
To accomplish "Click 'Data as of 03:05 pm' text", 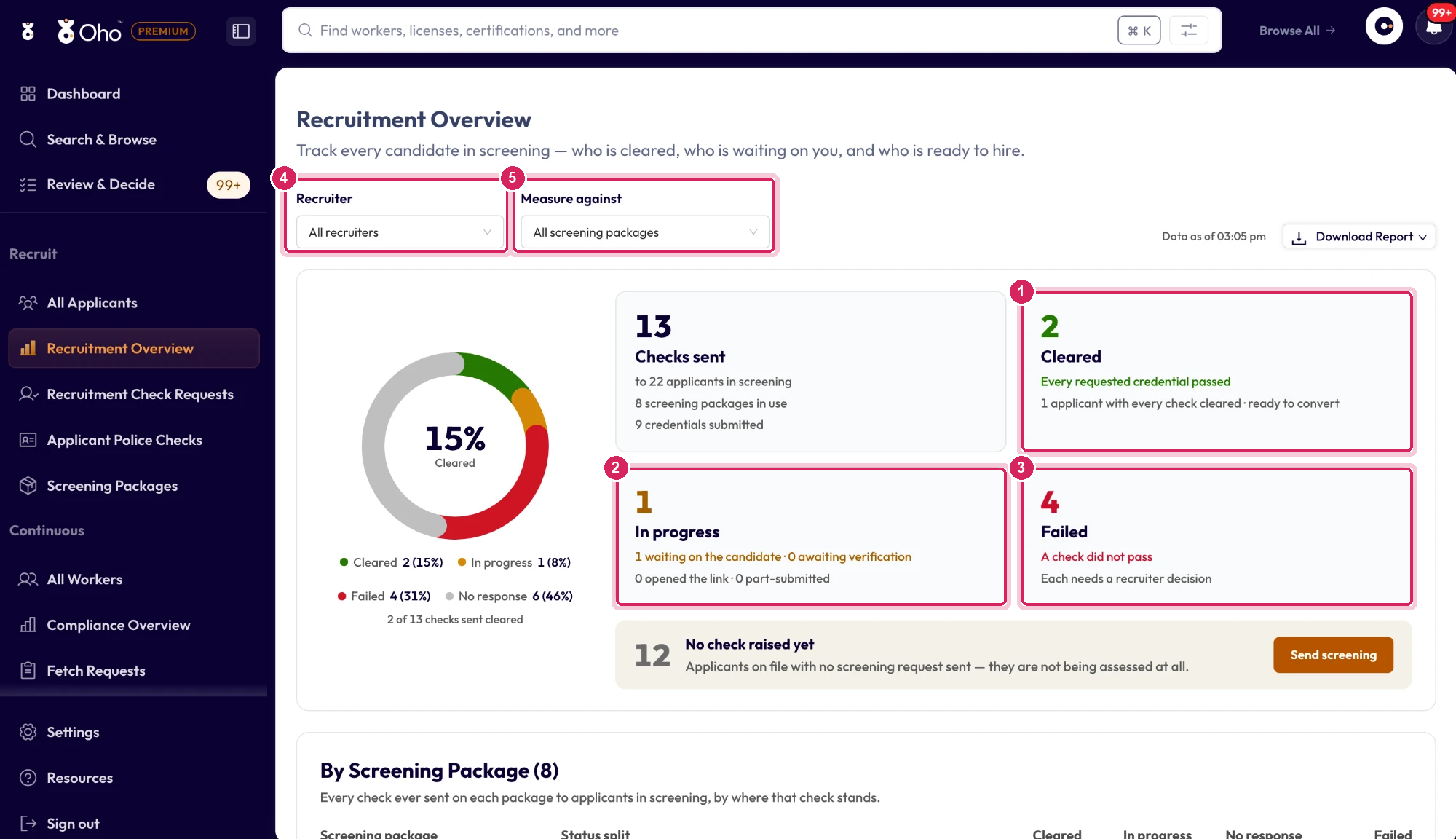I will 1214,237.
